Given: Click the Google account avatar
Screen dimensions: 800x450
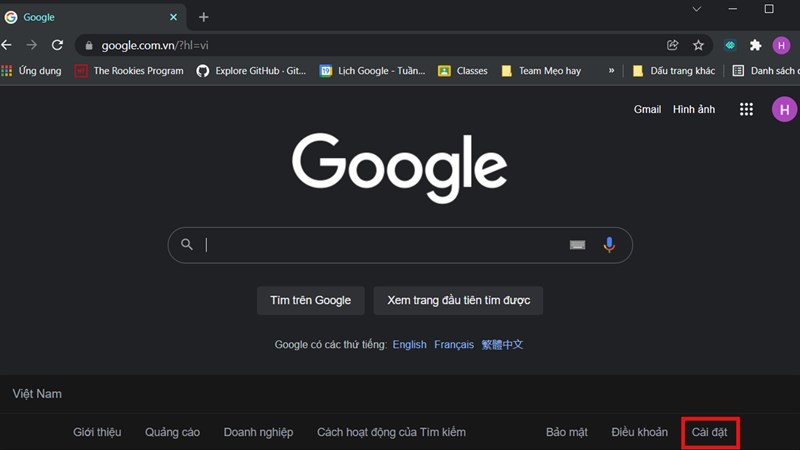Looking at the screenshot, I should (783, 109).
